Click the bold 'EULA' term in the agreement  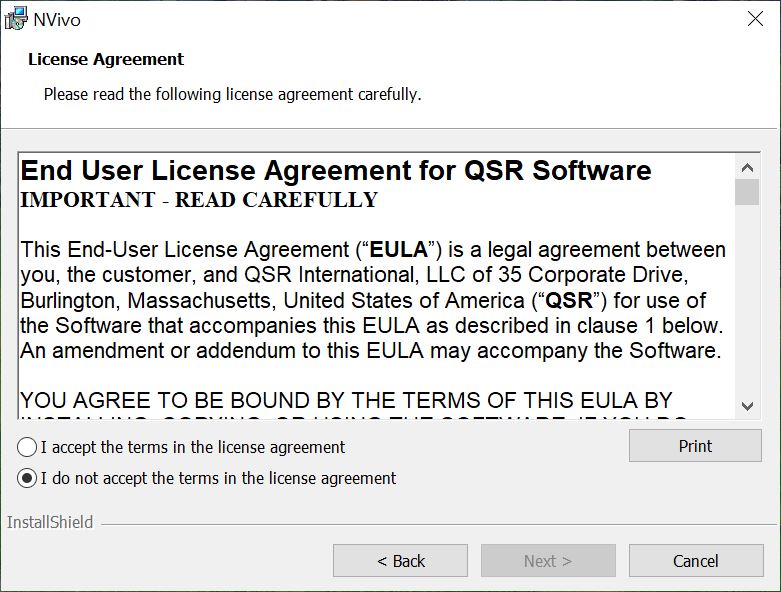coord(398,249)
